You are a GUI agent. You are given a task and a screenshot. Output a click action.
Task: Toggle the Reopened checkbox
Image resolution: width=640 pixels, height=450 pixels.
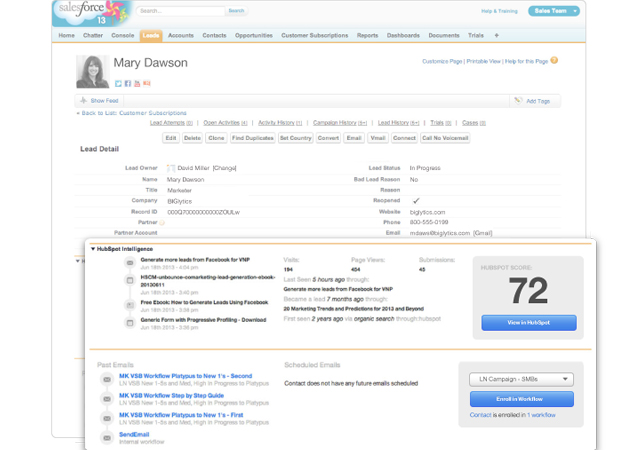(x=416, y=200)
